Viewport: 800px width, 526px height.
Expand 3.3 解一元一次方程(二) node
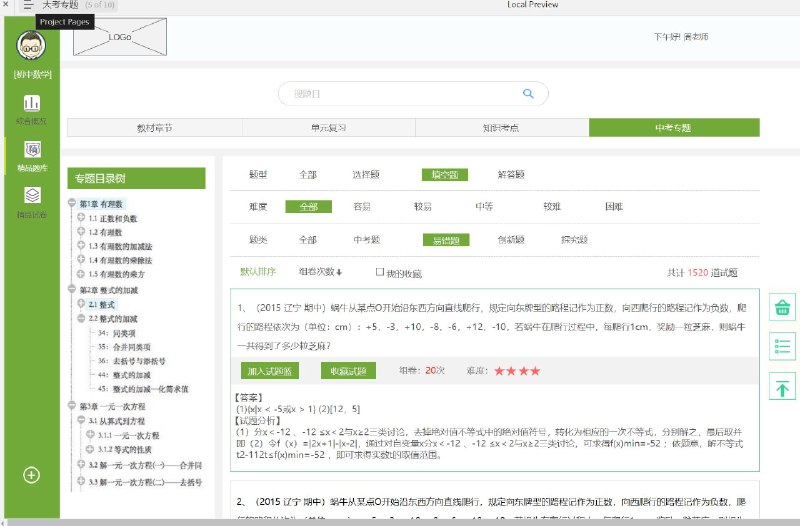[81, 481]
